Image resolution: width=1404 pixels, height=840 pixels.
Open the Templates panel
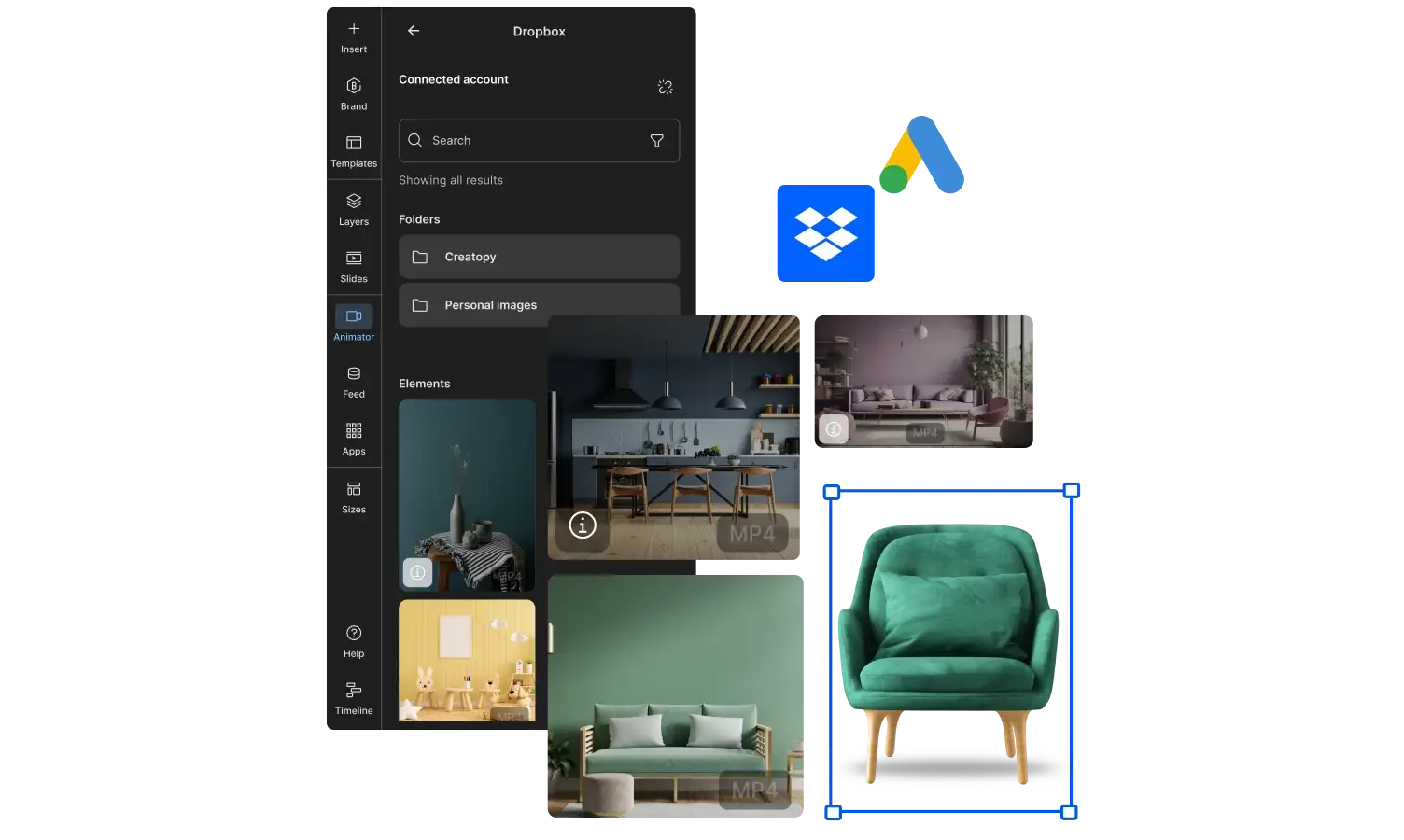click(353, 151)
